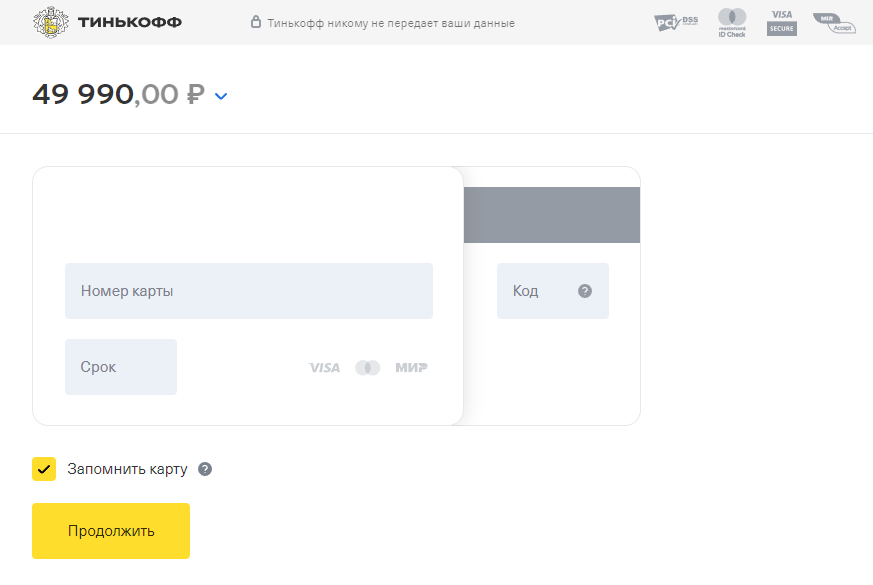Focus the Срок expiry date field
Image resolution: width=873 pixels, height=585 pixels.
121,367
